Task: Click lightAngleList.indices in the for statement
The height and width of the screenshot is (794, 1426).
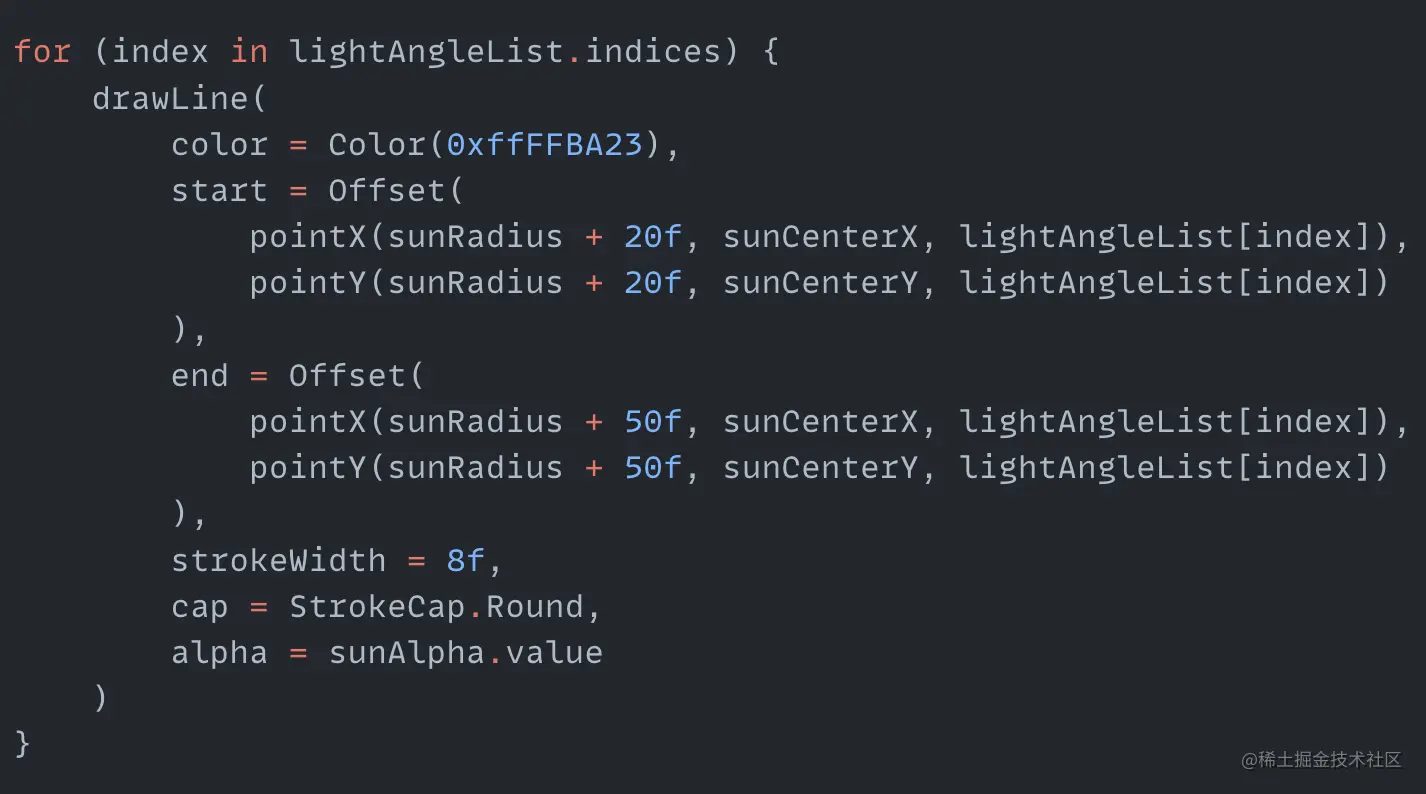Action: click(x=505, y=52)
